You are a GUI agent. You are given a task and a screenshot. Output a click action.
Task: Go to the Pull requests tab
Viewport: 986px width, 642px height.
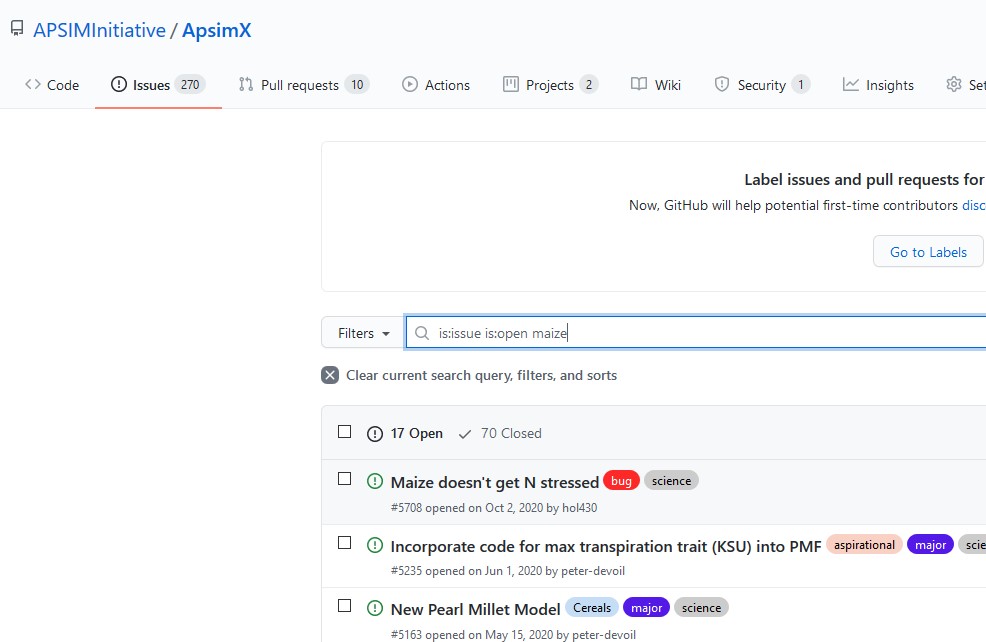click(x=304, y=85)
